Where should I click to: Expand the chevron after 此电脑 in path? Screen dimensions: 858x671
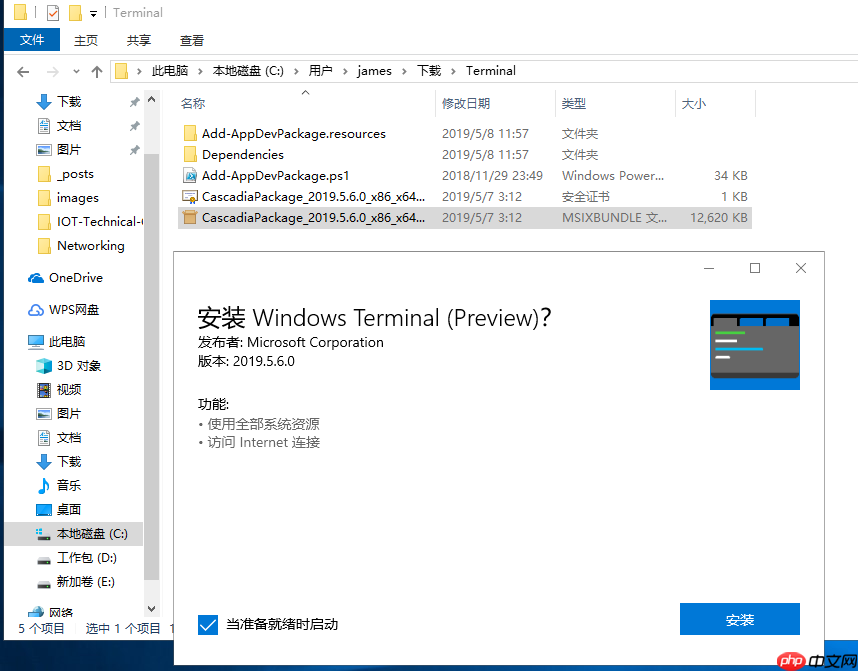[200, 71]
